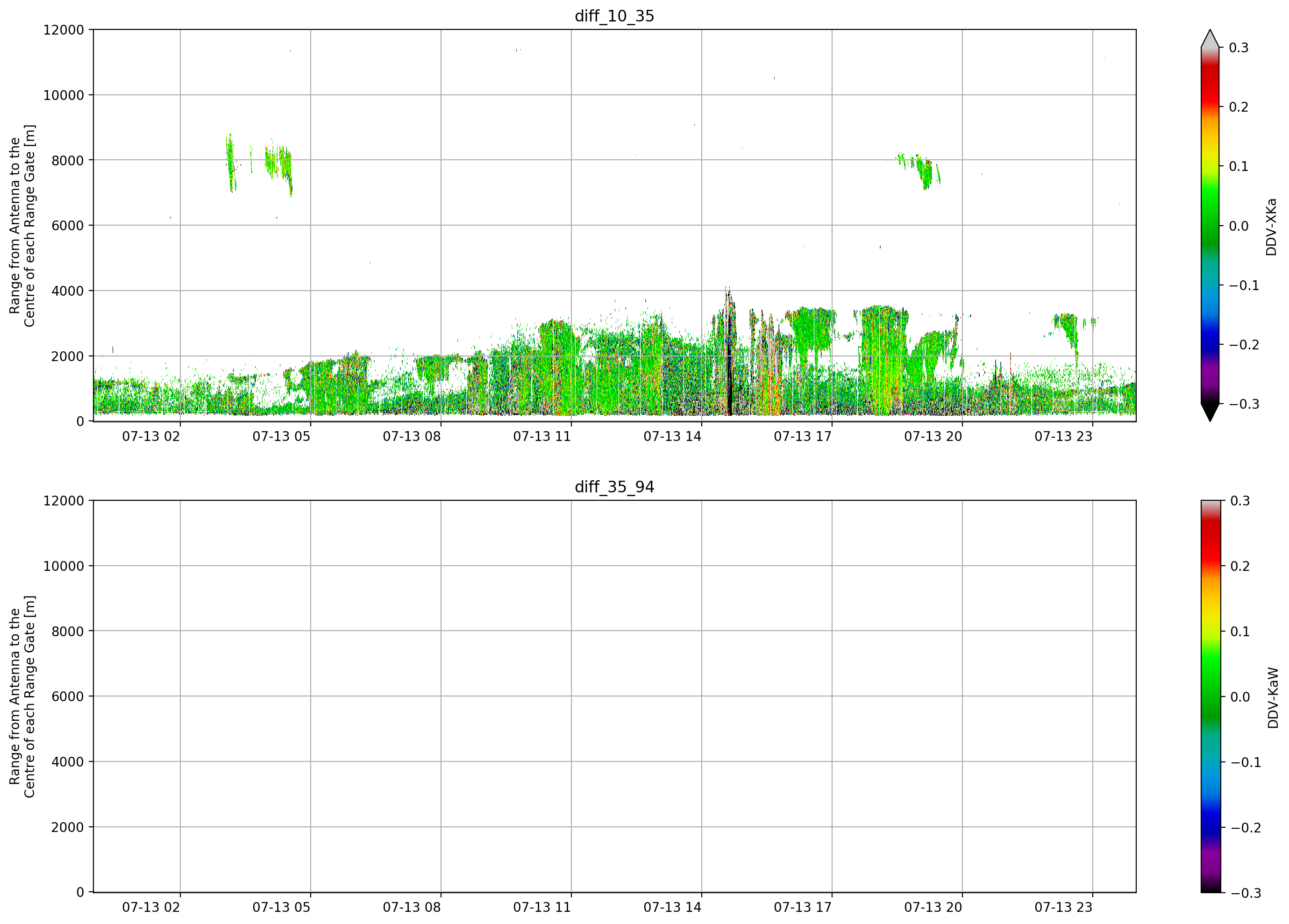Click the y-axis label of diff_35_94 plot
Image resolution: width=1289 pixels, height=924 pixels.
(x=22, y=696)
